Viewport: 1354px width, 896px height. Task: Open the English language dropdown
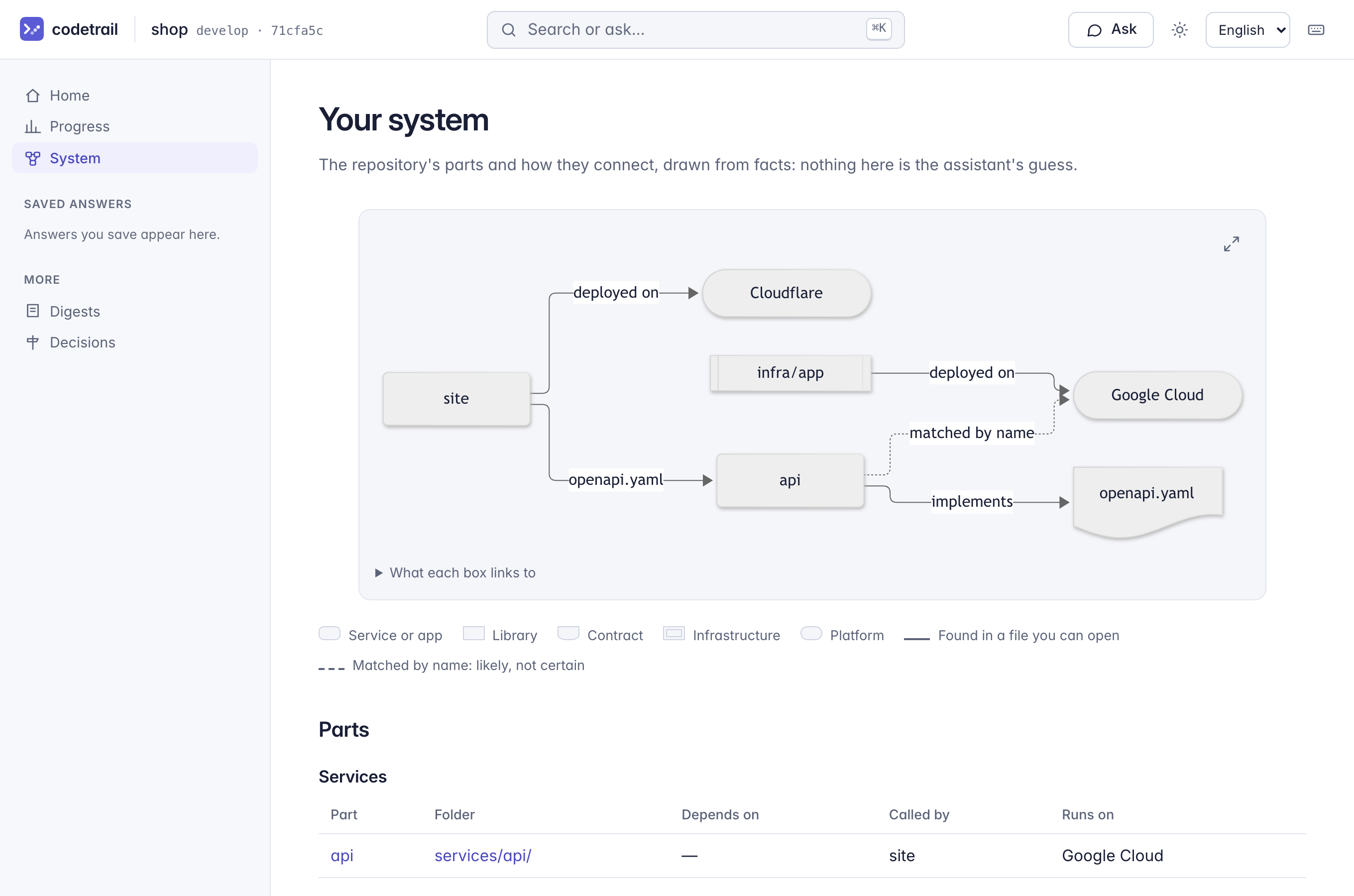pos(1247,30)
